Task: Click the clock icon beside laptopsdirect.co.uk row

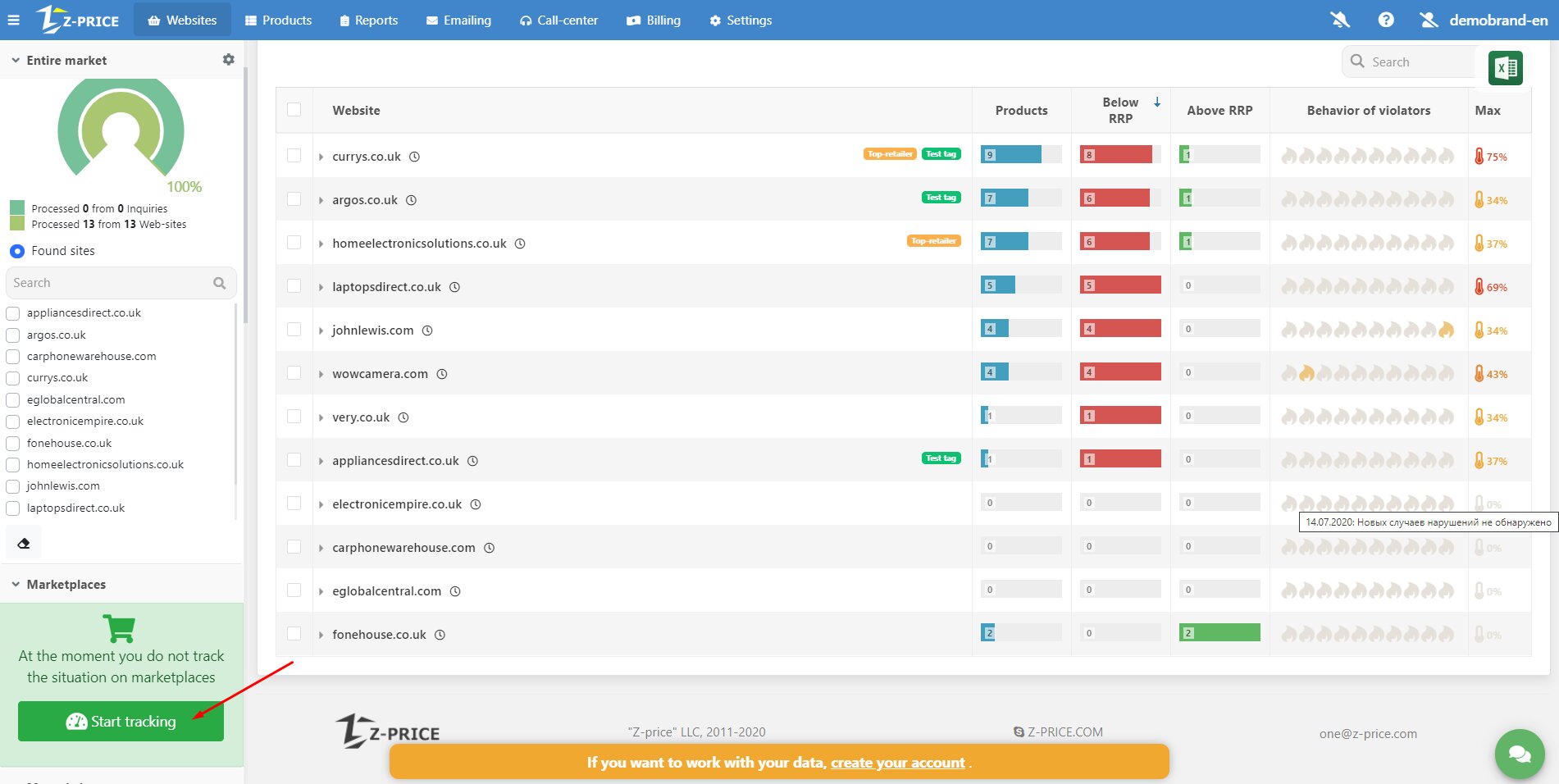Action: tap(455, 287)
